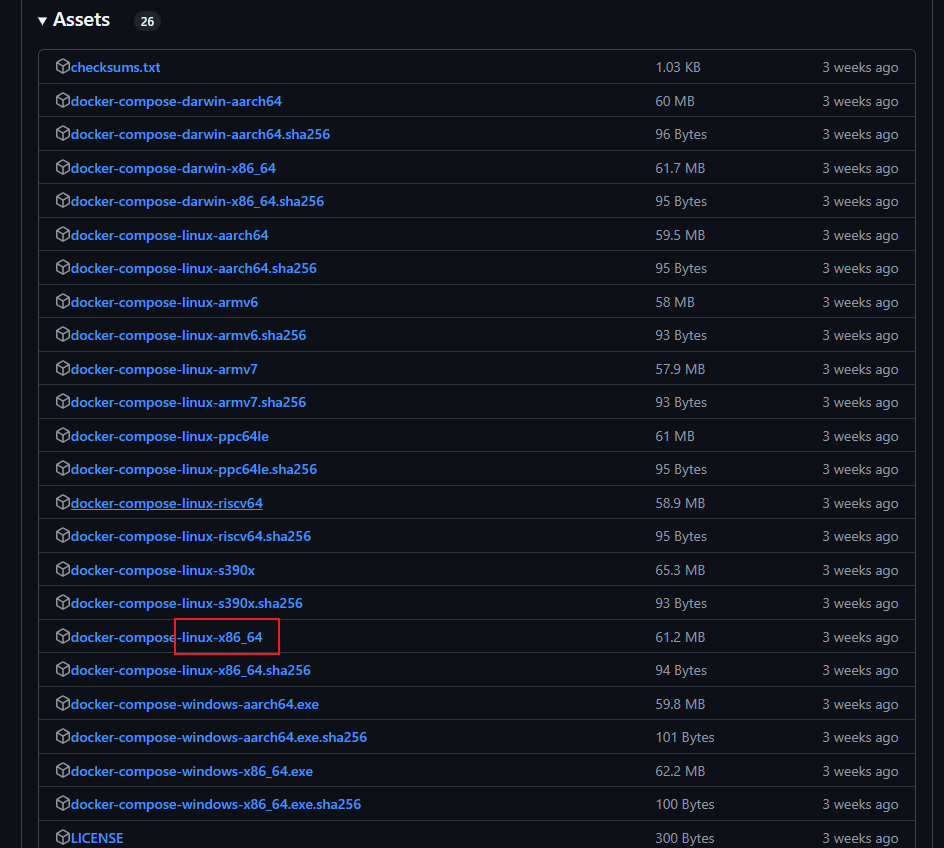Click package icon beside docker-compose-windows-aarch64.exe
Image resolution: width=944 pixels, height=848 pixels.
click(x=63, y=703)
